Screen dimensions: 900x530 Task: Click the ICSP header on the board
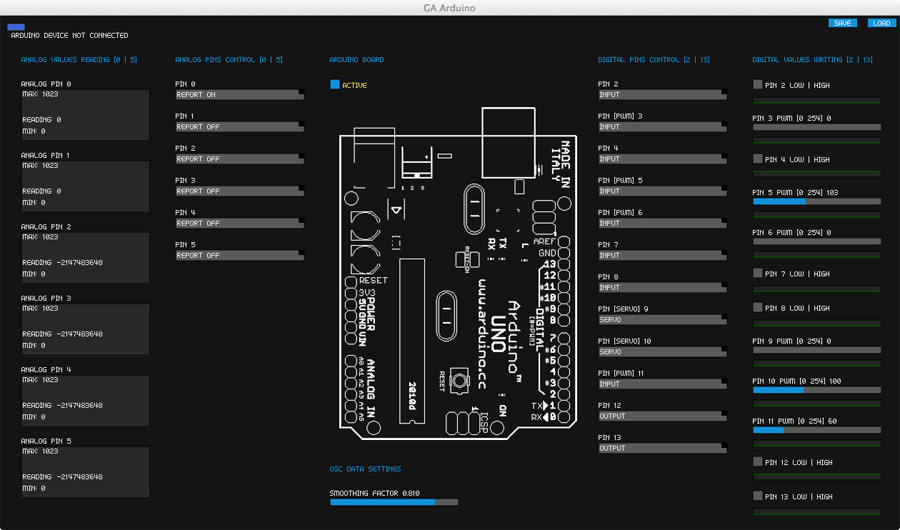tap(463, 423)
